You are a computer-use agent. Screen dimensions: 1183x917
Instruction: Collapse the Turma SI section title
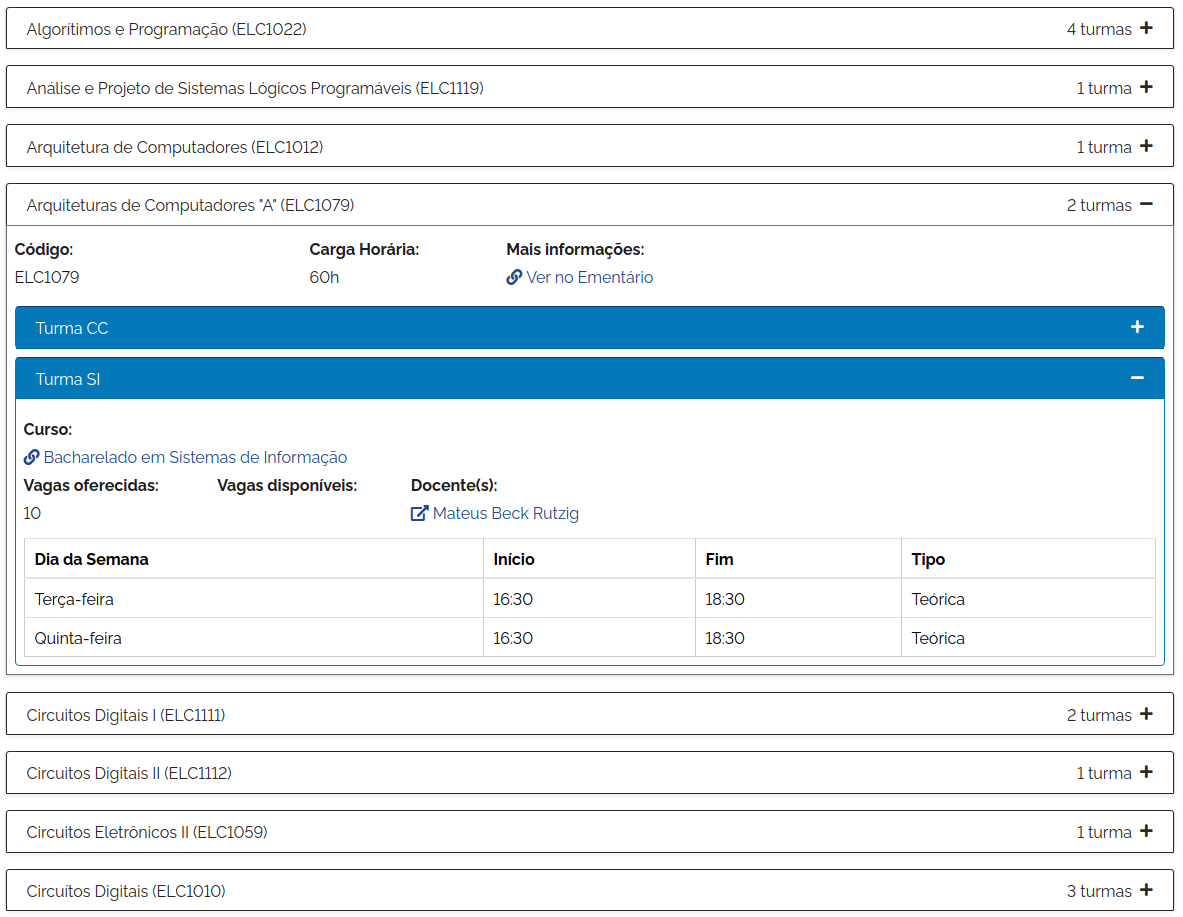68,379
